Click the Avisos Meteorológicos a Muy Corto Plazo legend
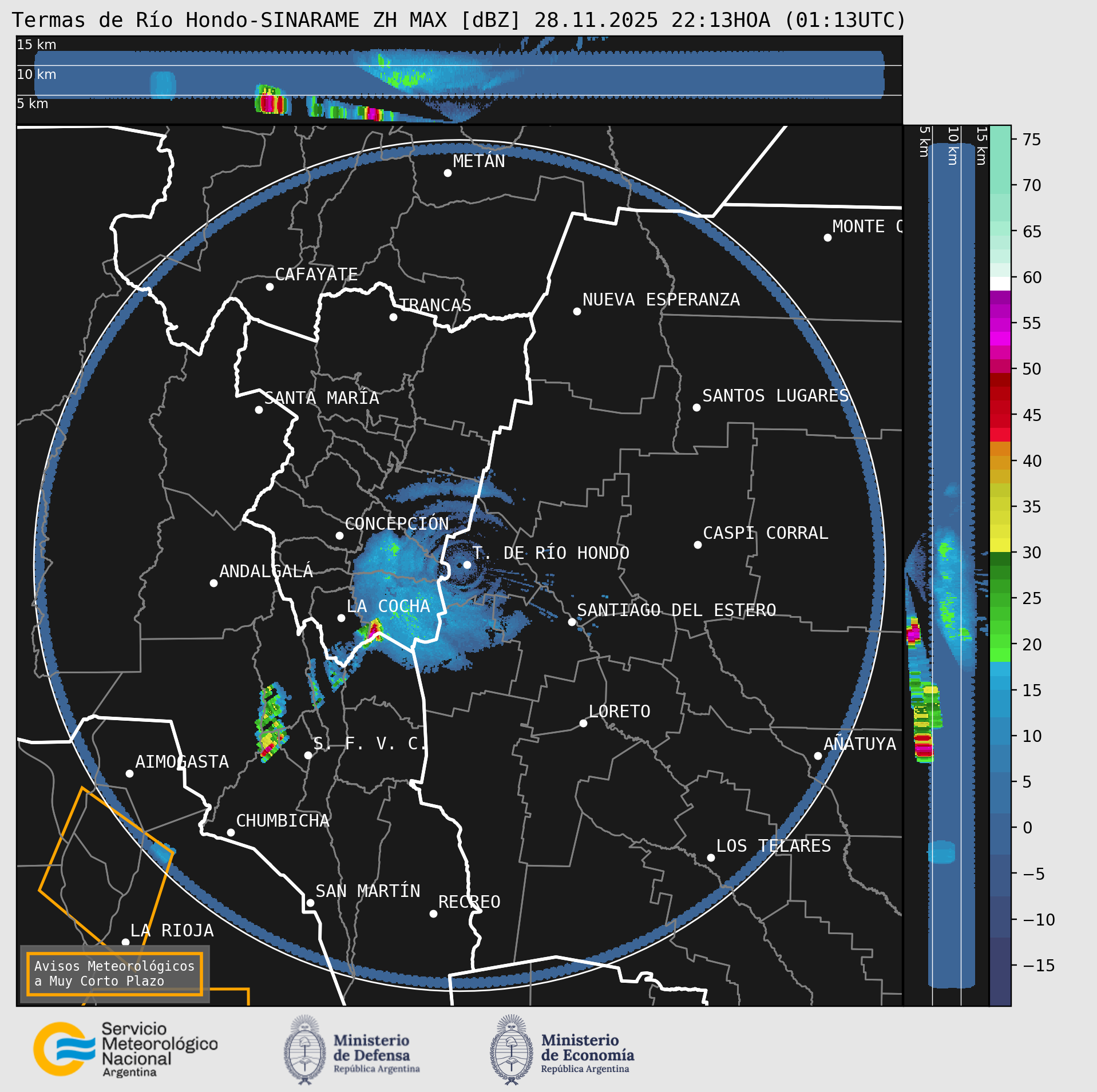Viewport: 1097px width, 1092px height. click(x=114, y=974)
